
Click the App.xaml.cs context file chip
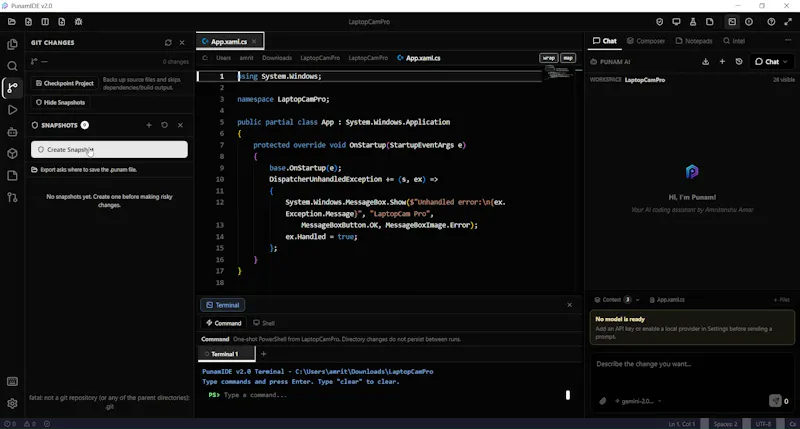(667, 300)
